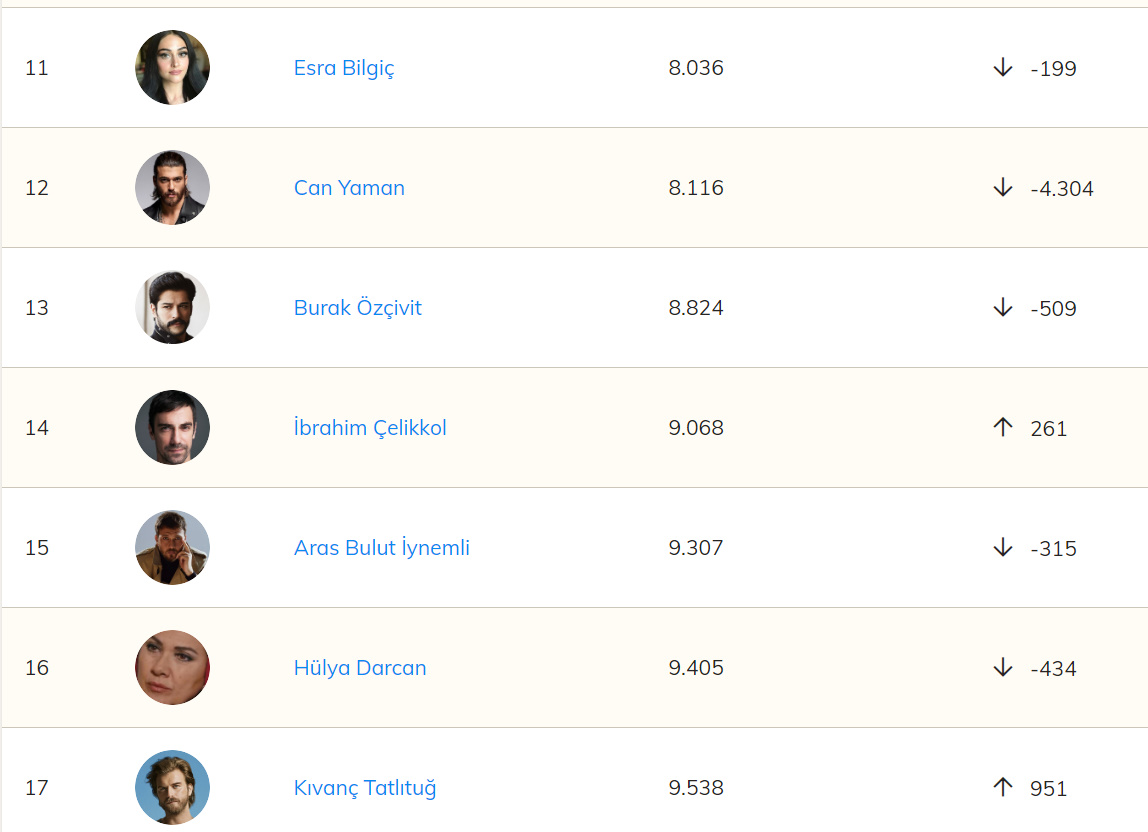1148x832 pixels.
Task: Go to Aras Bulut İynemli's page
Action: click(382, 548)
